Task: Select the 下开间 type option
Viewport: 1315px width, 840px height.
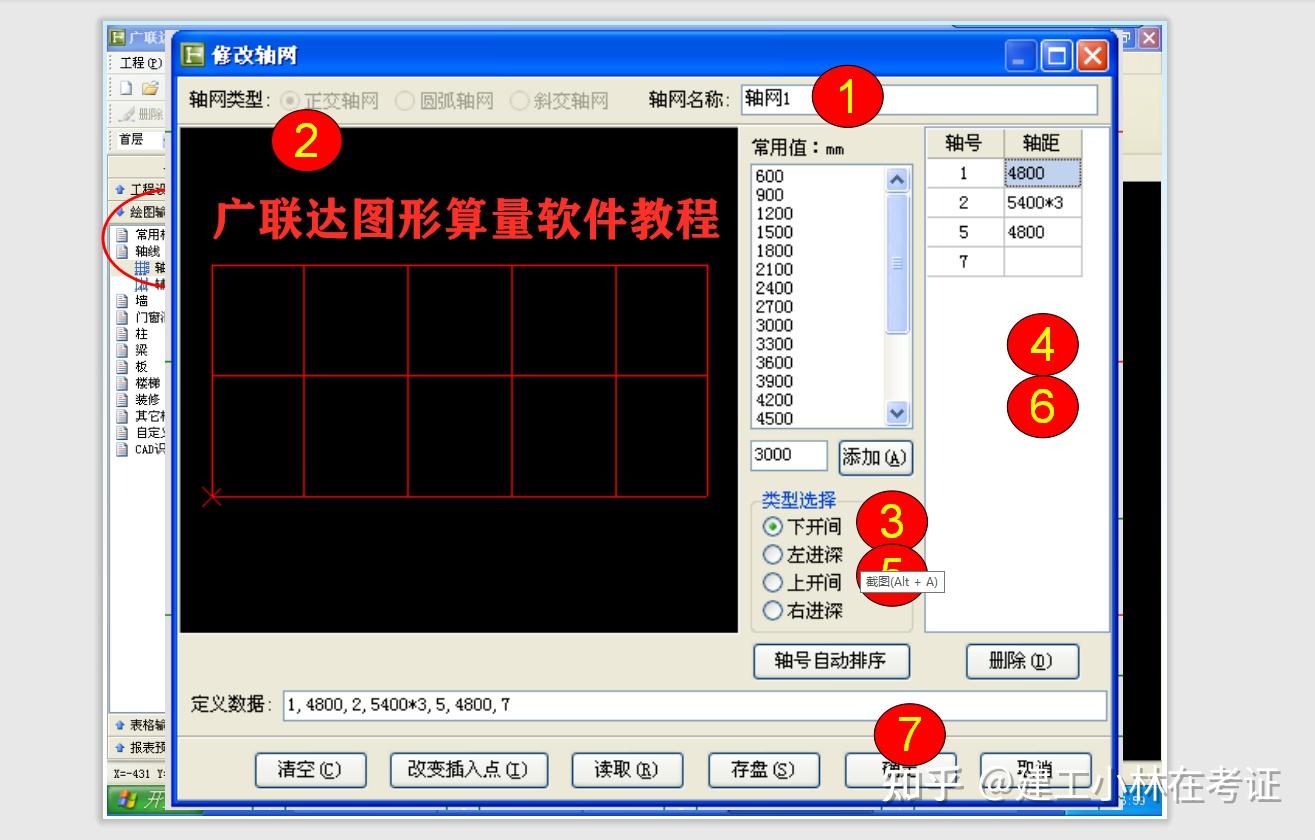Action: click(773, 526)
